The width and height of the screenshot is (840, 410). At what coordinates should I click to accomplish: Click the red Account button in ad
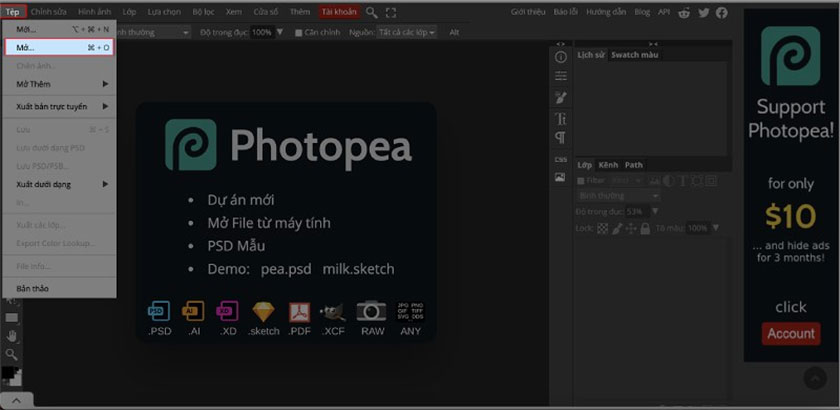pyautogui.click(x=790, y=334)
